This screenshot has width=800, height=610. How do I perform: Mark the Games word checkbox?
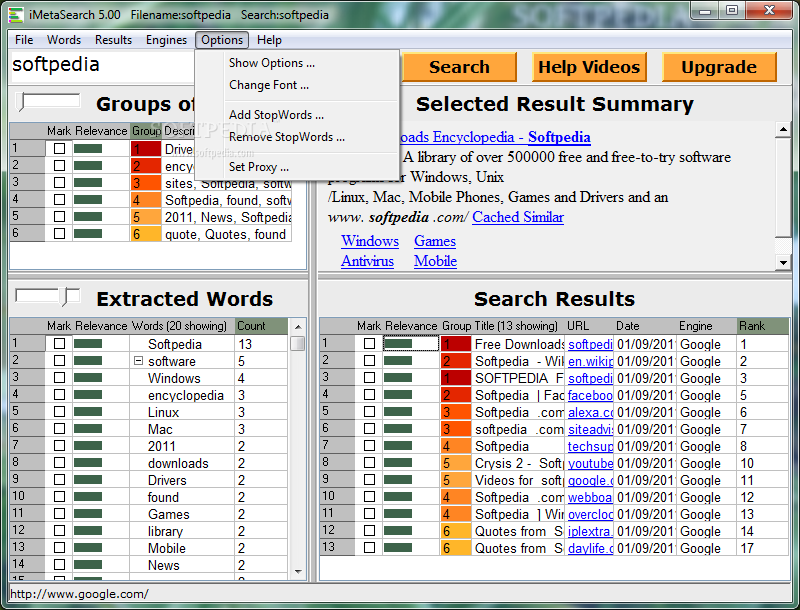60,514
